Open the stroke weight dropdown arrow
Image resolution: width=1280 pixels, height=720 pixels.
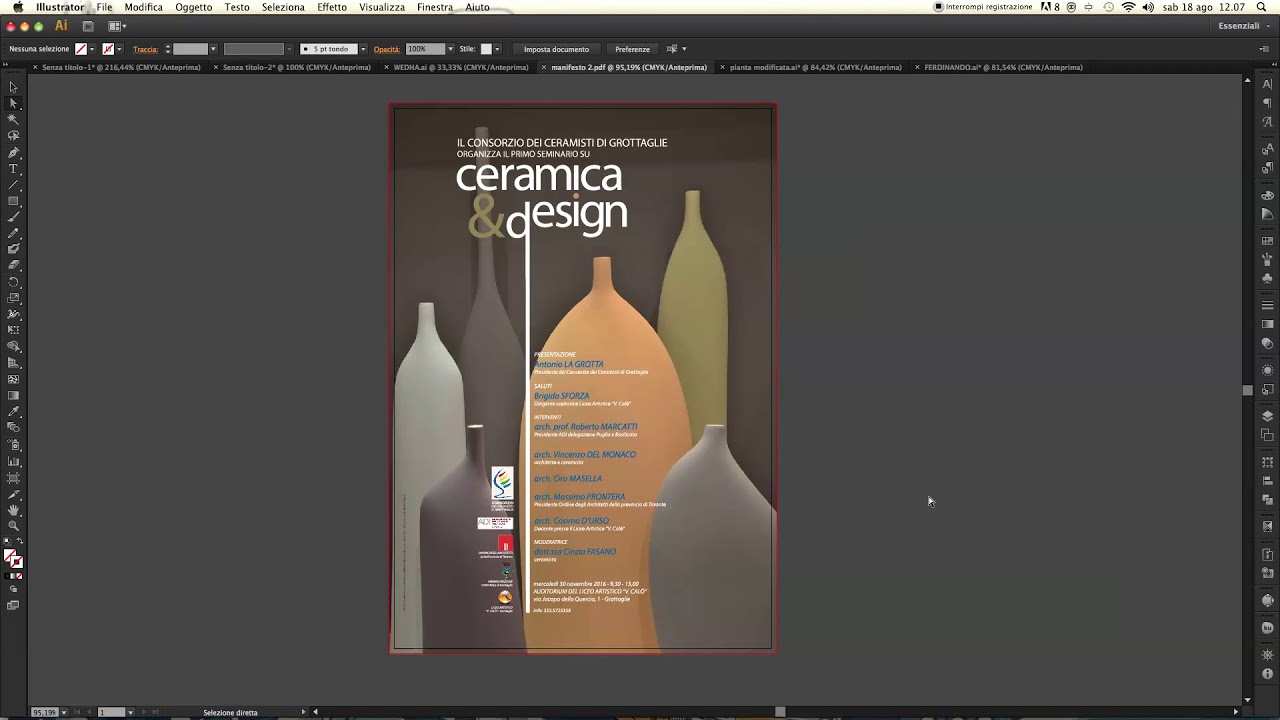coord(213,49)
